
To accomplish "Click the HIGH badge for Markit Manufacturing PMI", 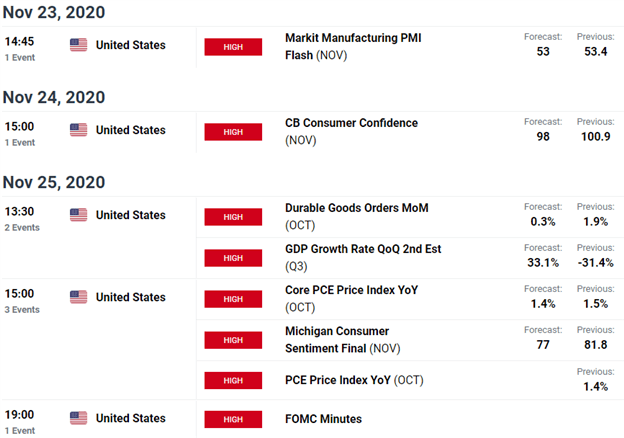I will pyautogui.click(x=233, y=47).
